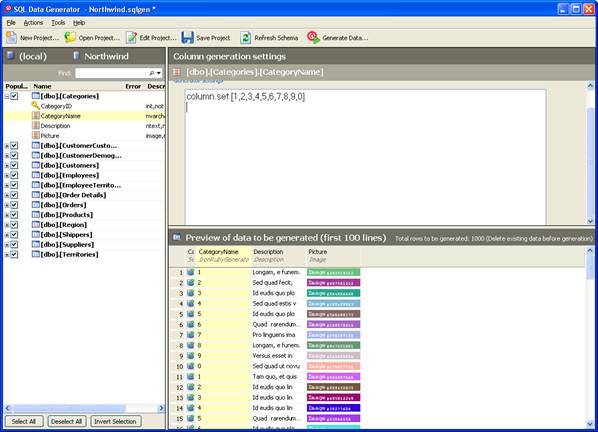
Task: Uncheck the [dbo].[Categories] populate checkbox
Action: tap(14, 96)
